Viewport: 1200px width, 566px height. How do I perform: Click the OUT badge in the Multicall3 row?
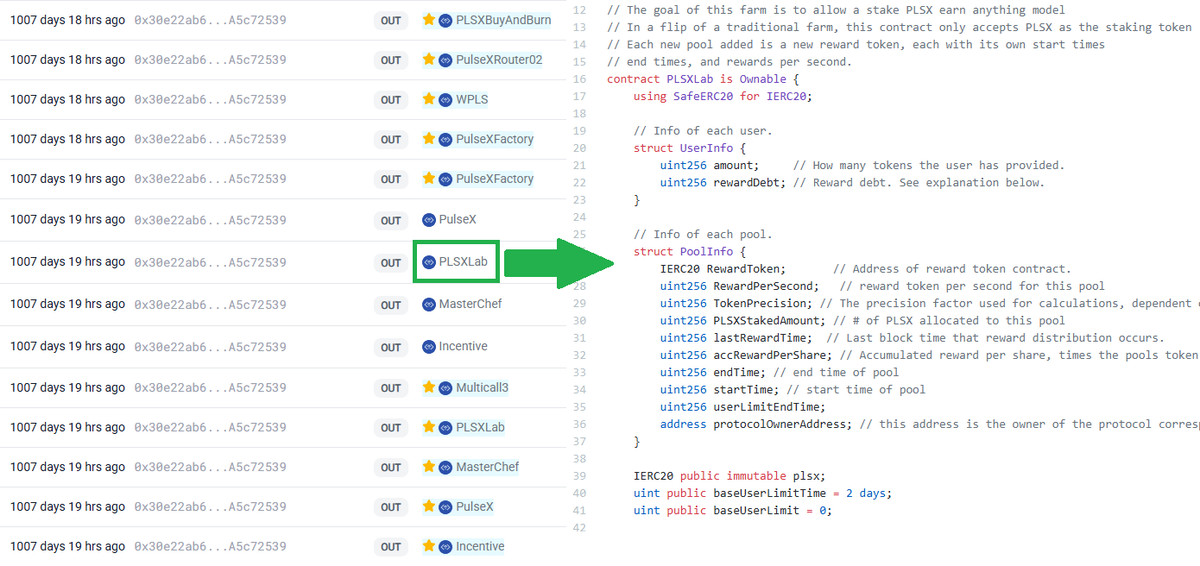coord(391,387)
